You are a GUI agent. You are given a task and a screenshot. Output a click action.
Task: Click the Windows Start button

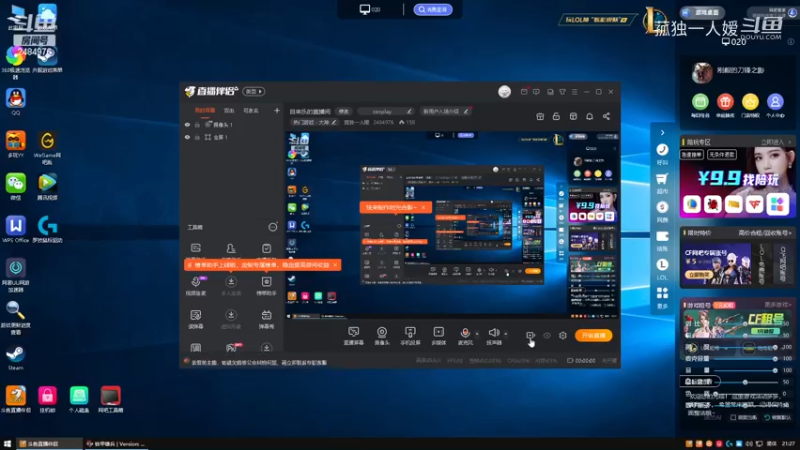7,444
